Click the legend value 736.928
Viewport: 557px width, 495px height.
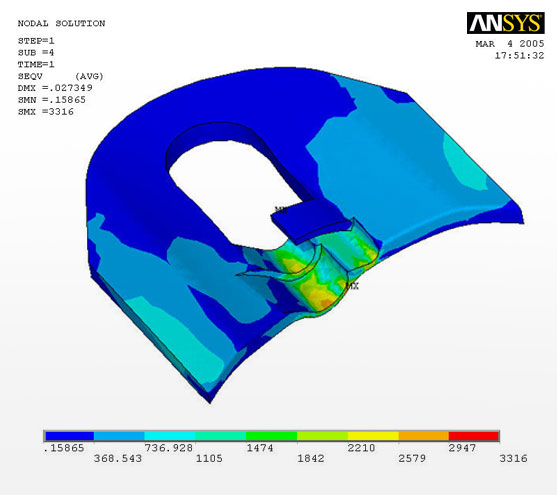click(x=168, y=448)
